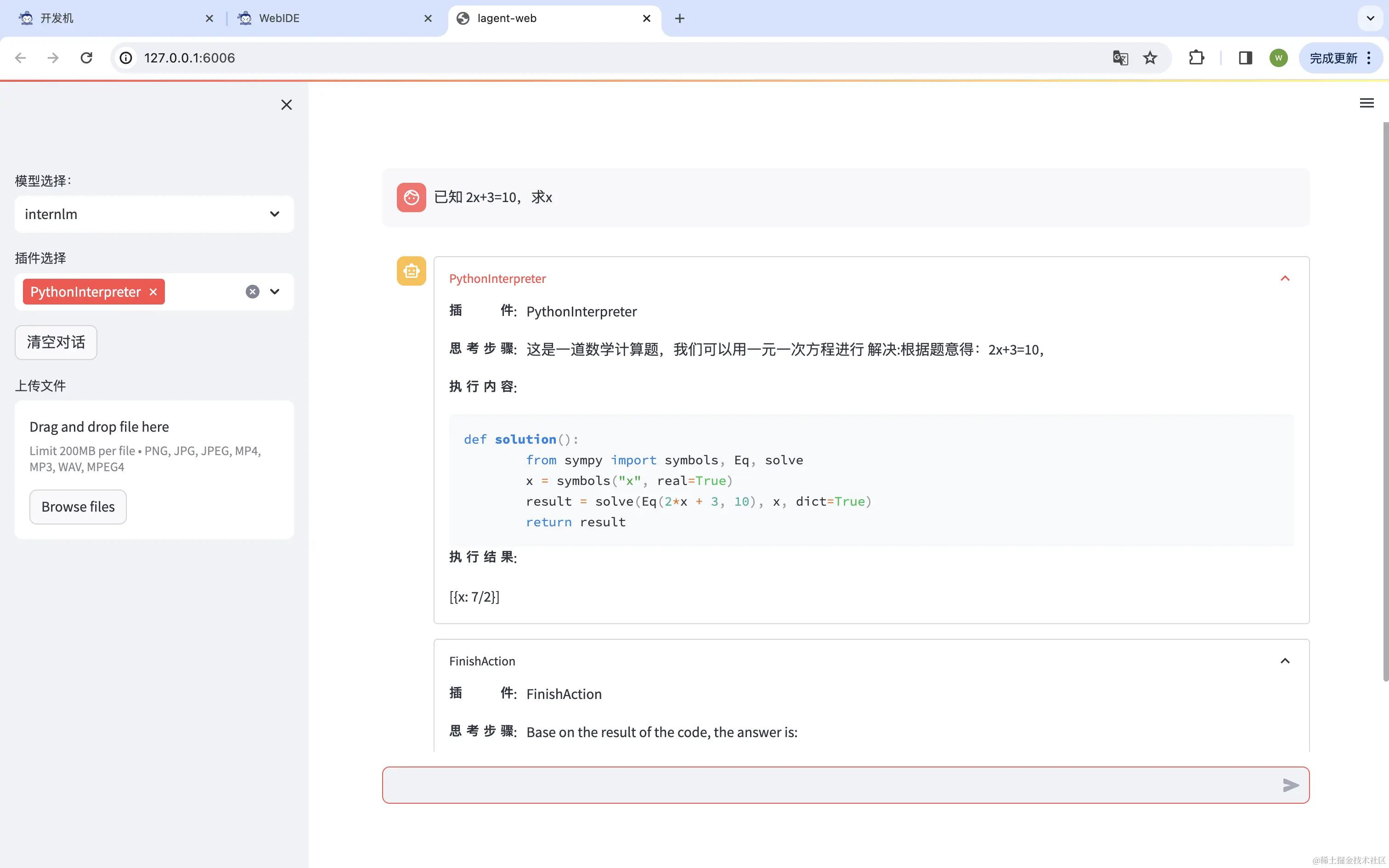1389x868 pixels.
Task: Click the Browse files button
Action: click(78, 507)
